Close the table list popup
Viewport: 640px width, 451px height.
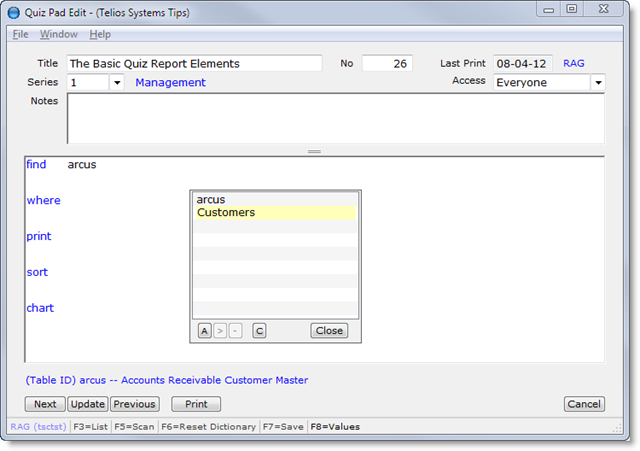pos(328,331)
